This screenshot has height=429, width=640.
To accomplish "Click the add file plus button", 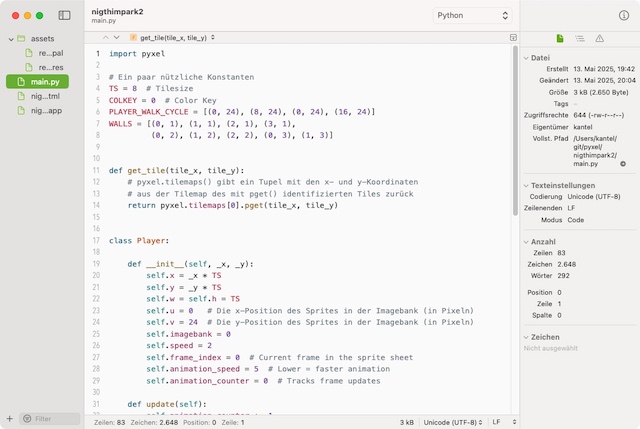I will click(x=10, y=419).
